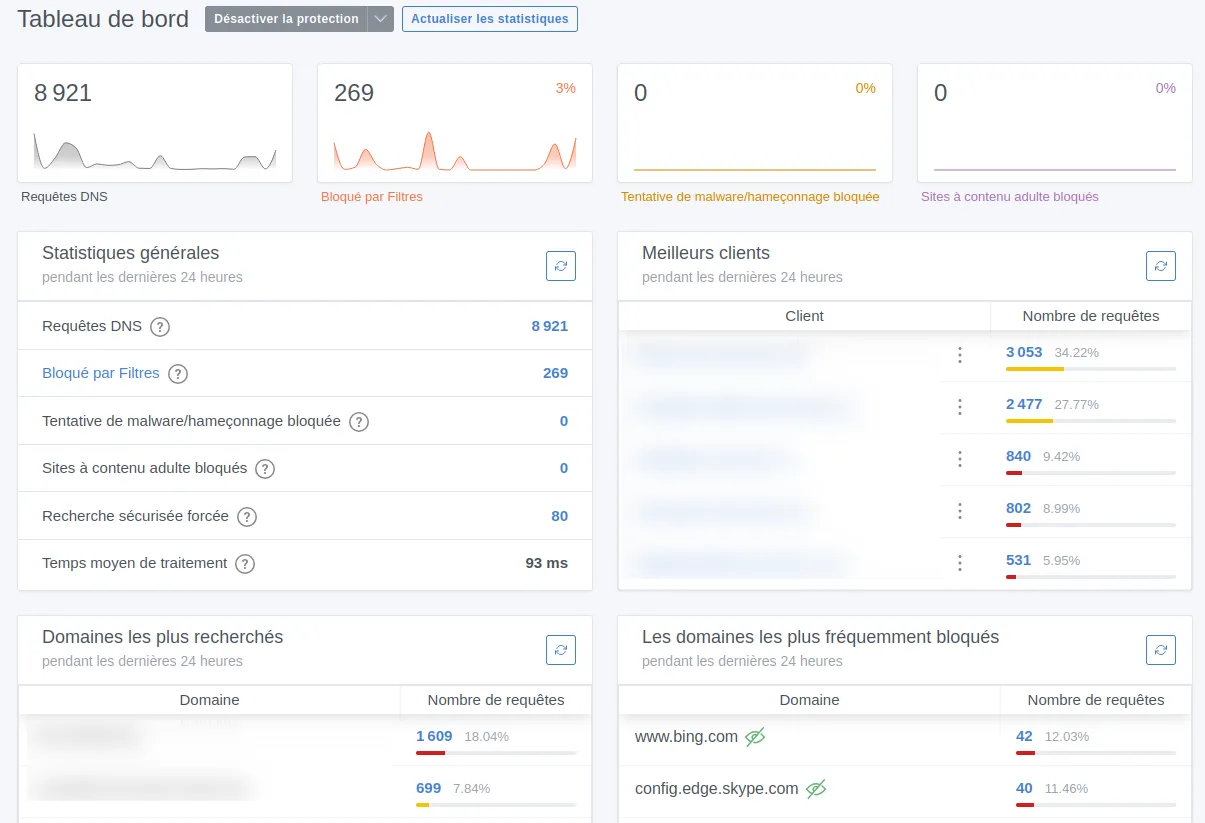
Task: Open options menu for client with 2 477 requests
Action: point(960,407)
